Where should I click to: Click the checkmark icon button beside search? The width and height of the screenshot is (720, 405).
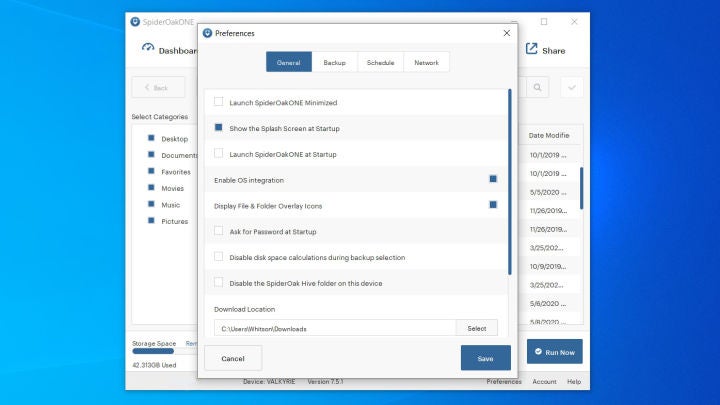point(572,88)
